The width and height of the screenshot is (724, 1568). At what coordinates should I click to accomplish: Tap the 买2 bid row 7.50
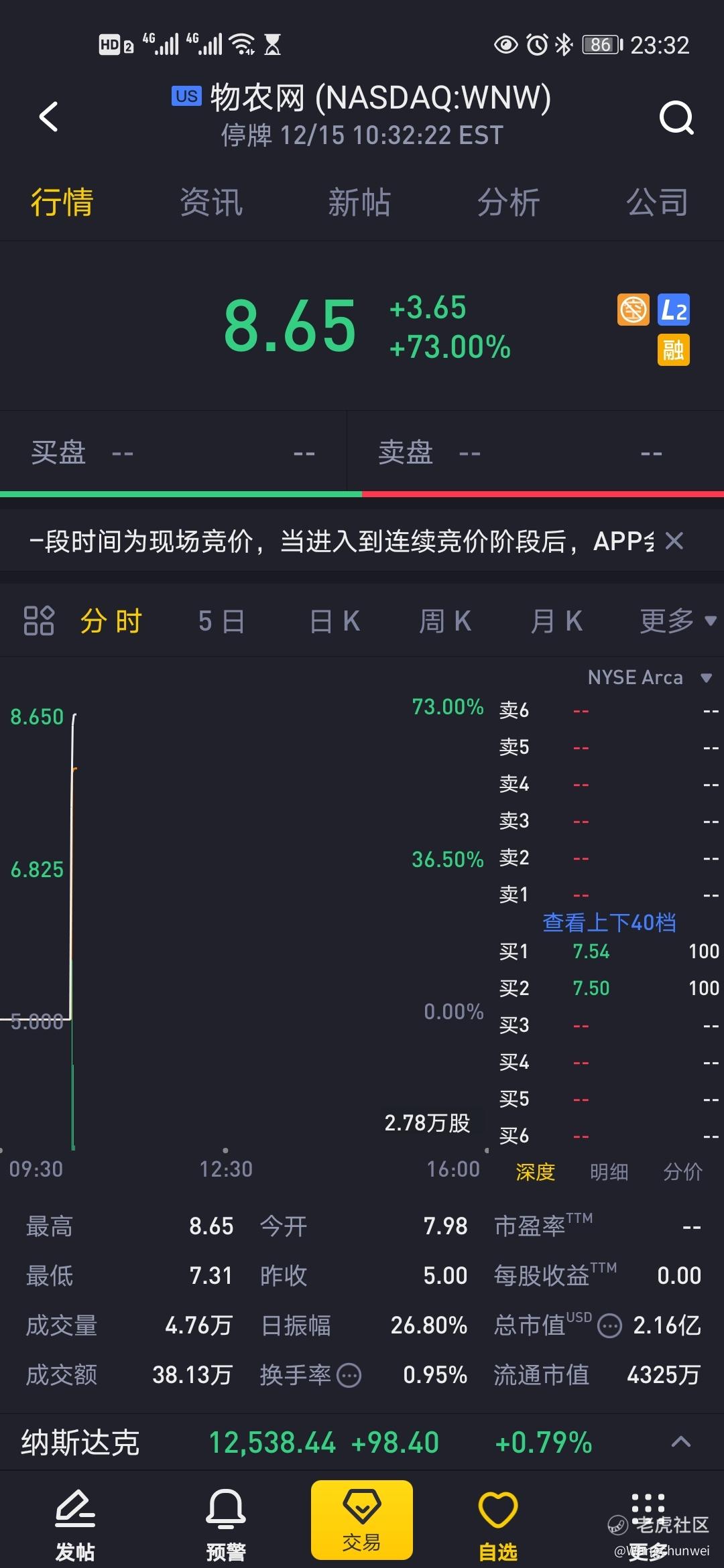(609, 988)
